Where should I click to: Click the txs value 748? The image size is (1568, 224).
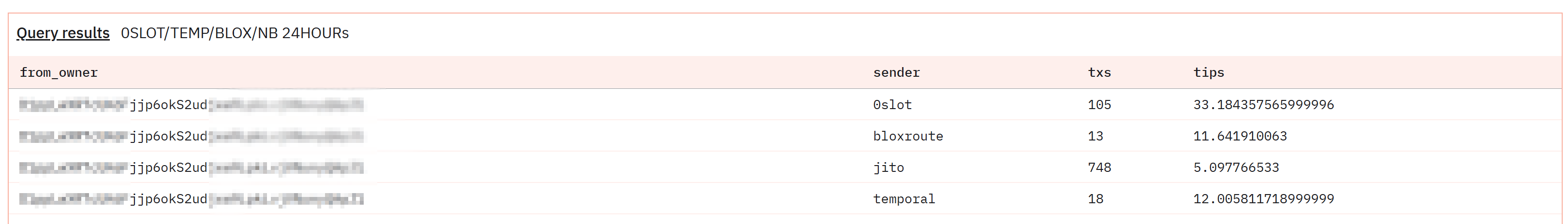point(1099,168)
